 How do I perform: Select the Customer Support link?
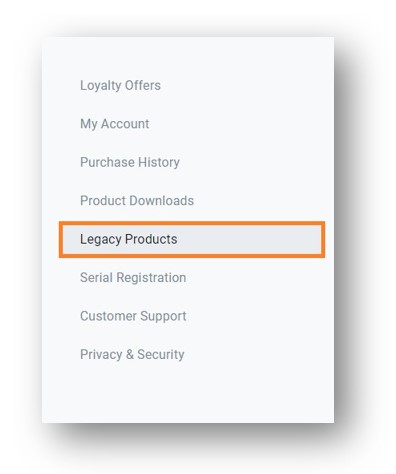[x=133, y=316]
